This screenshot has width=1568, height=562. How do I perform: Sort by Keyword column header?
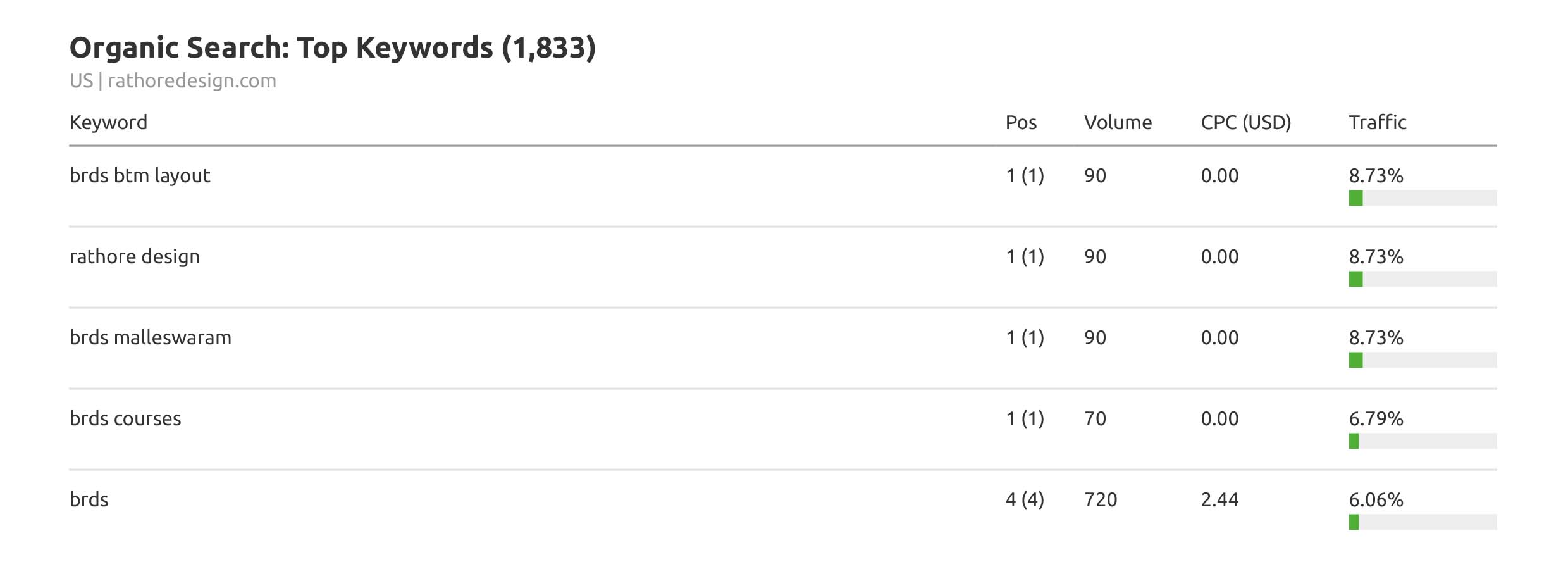108,122
